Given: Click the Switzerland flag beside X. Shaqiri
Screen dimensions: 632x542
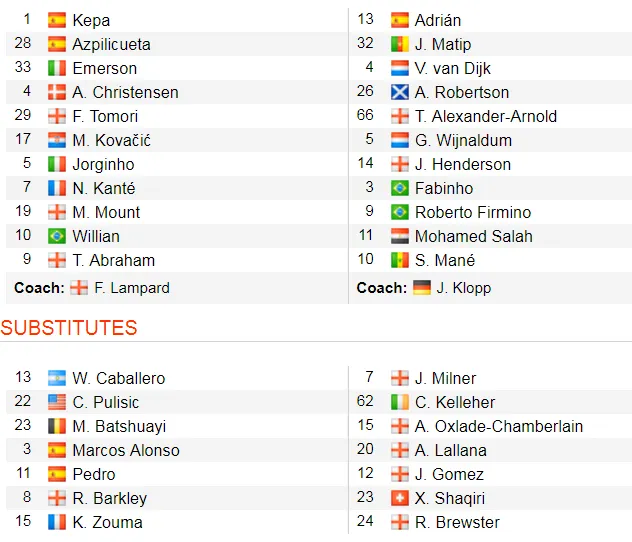Looking at the screenshot, I should 399,498.
